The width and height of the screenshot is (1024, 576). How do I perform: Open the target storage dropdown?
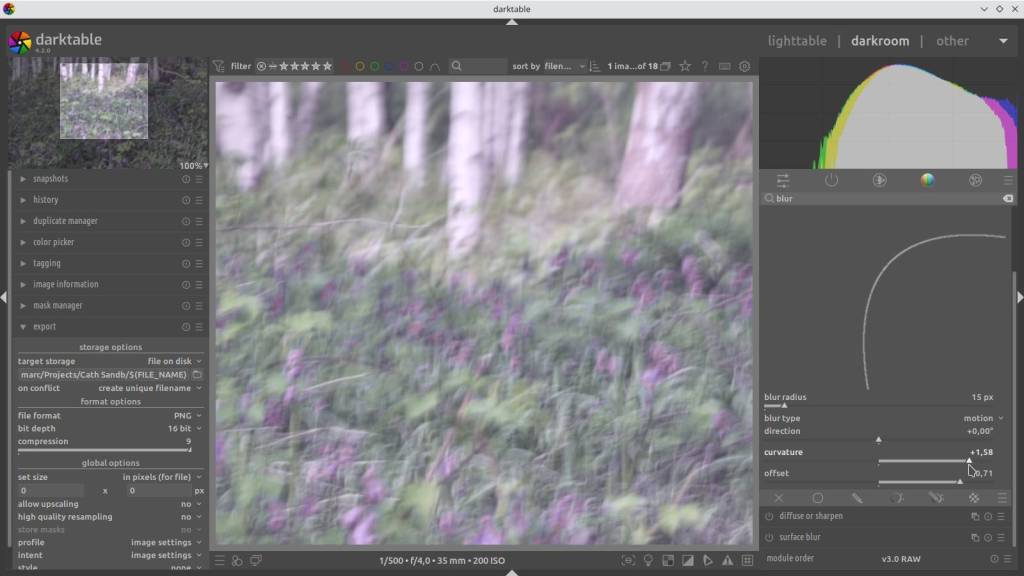[x=110, y=361]
